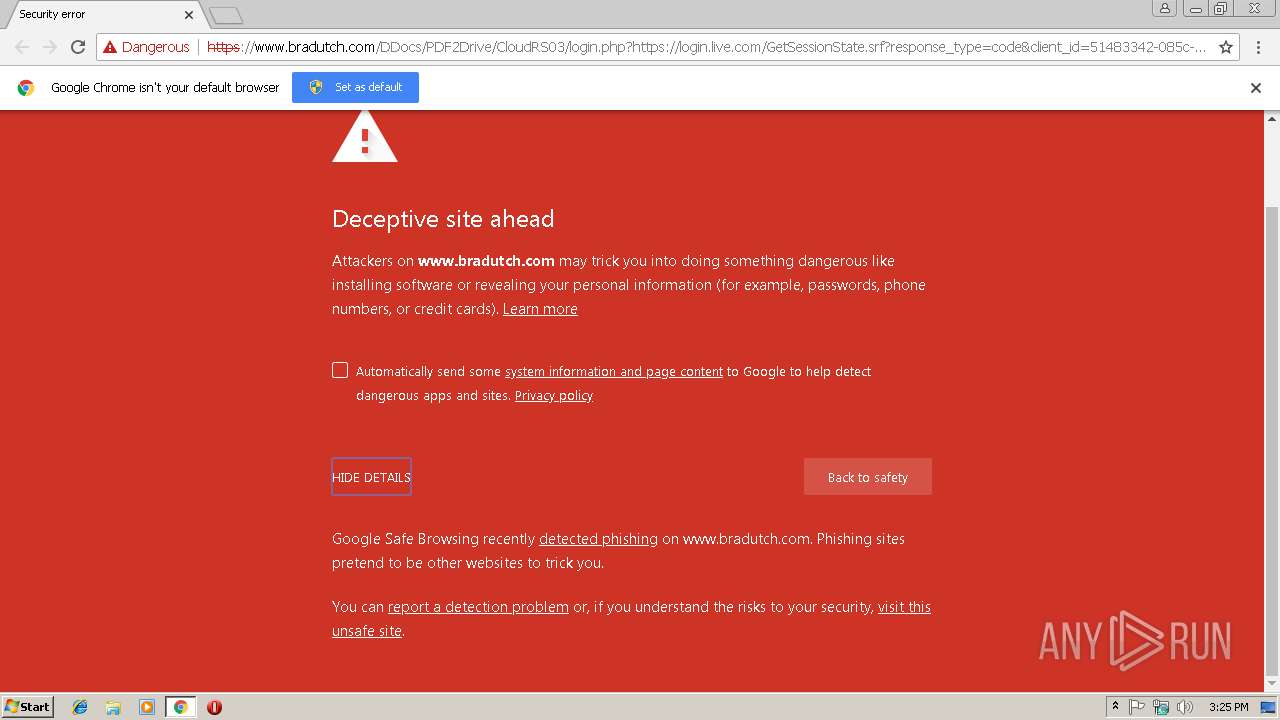This screenshot has height=720, width=1280.
Task: Click the network tray icon
Action: tap(1161, 707)
